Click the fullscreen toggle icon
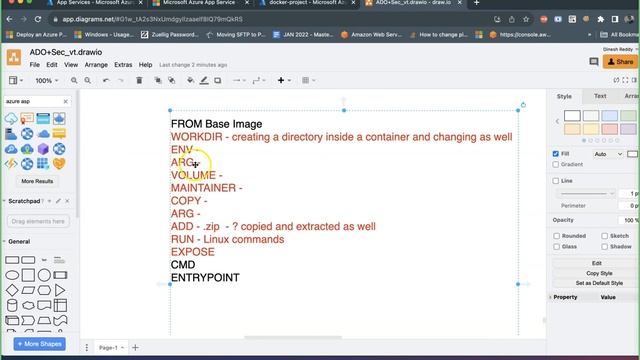This screenshot has height=360, width=640. pos(625,80)
